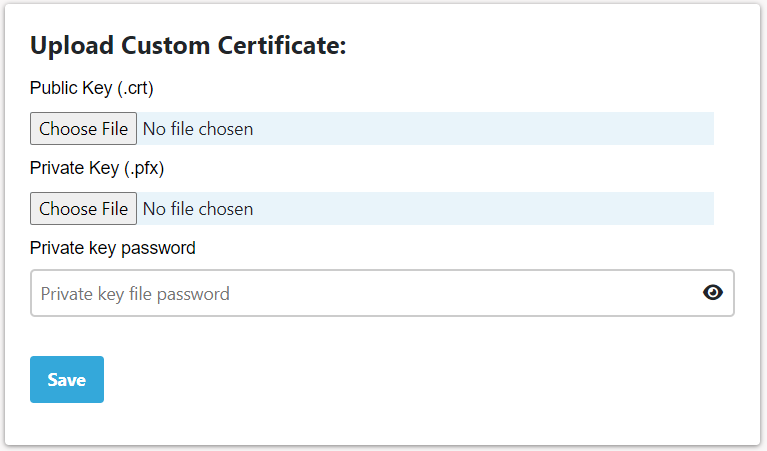
Task: Click the "Upload Custom Certificate:" heading
Action: 188,45
